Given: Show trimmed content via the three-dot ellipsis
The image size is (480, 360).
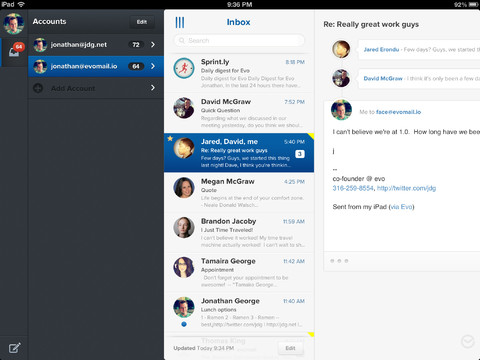Looking at the screenshot, I should [339, 261].
